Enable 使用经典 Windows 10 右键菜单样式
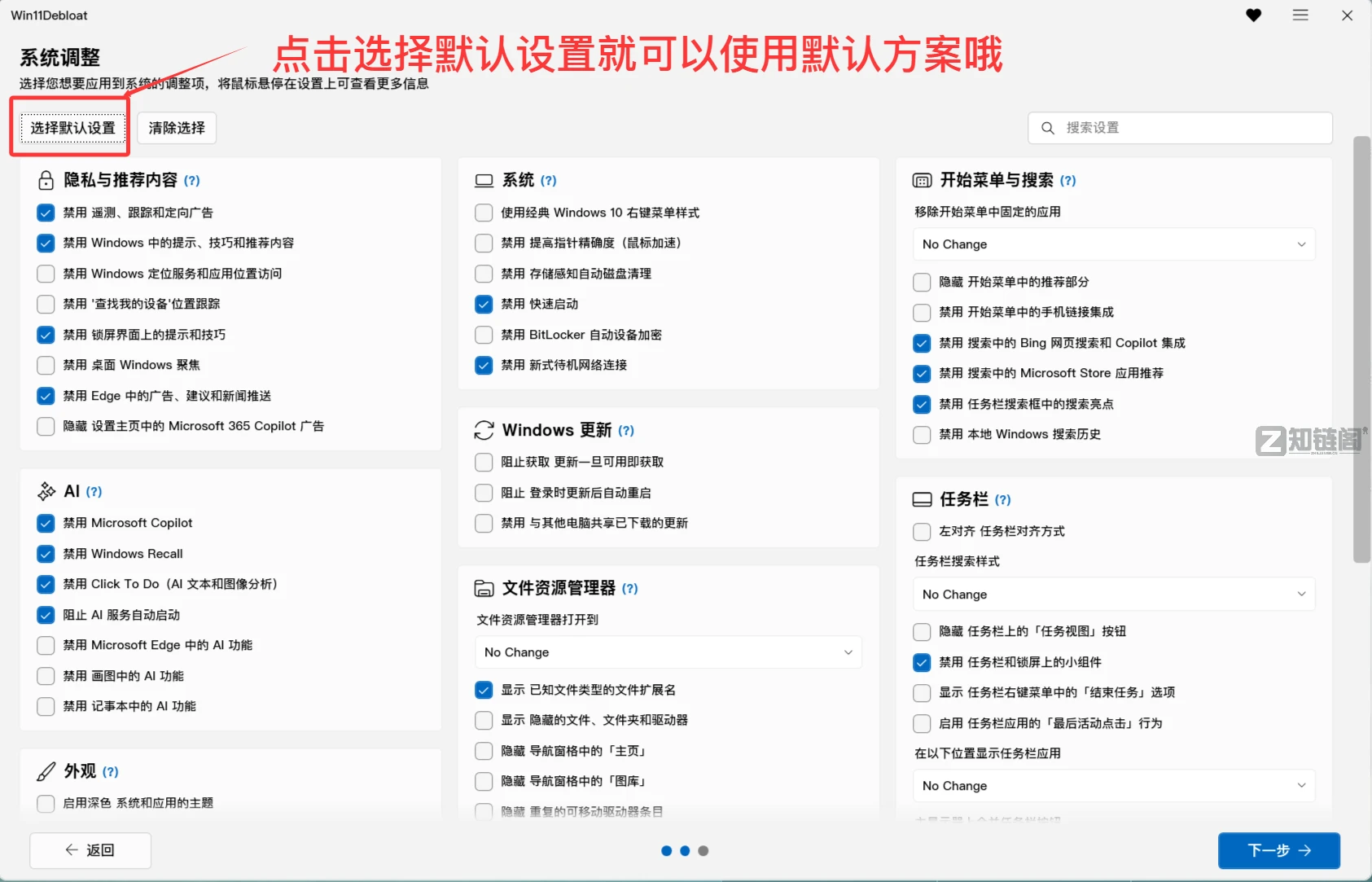 (483, 212)
